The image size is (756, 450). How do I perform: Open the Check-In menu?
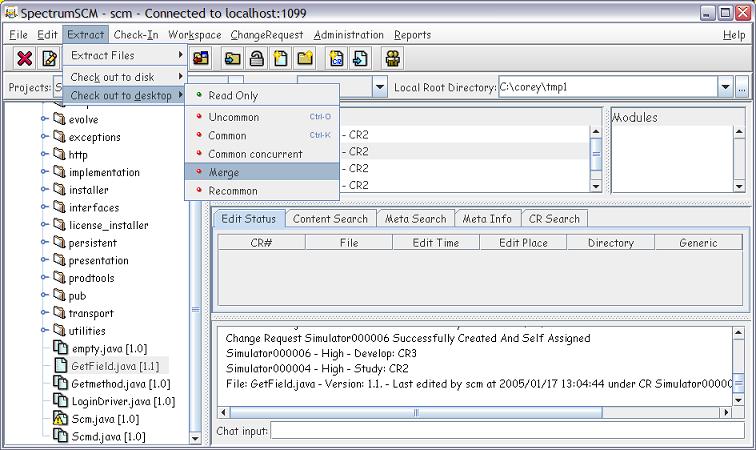(x=136, y=35)
